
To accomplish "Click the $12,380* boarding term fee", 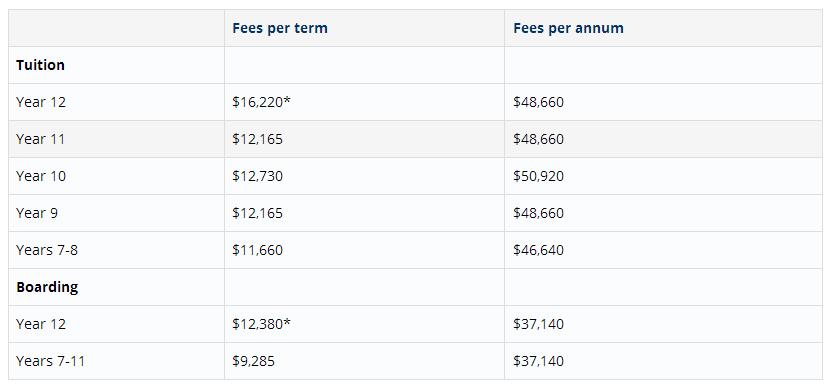I will point(261,324).
